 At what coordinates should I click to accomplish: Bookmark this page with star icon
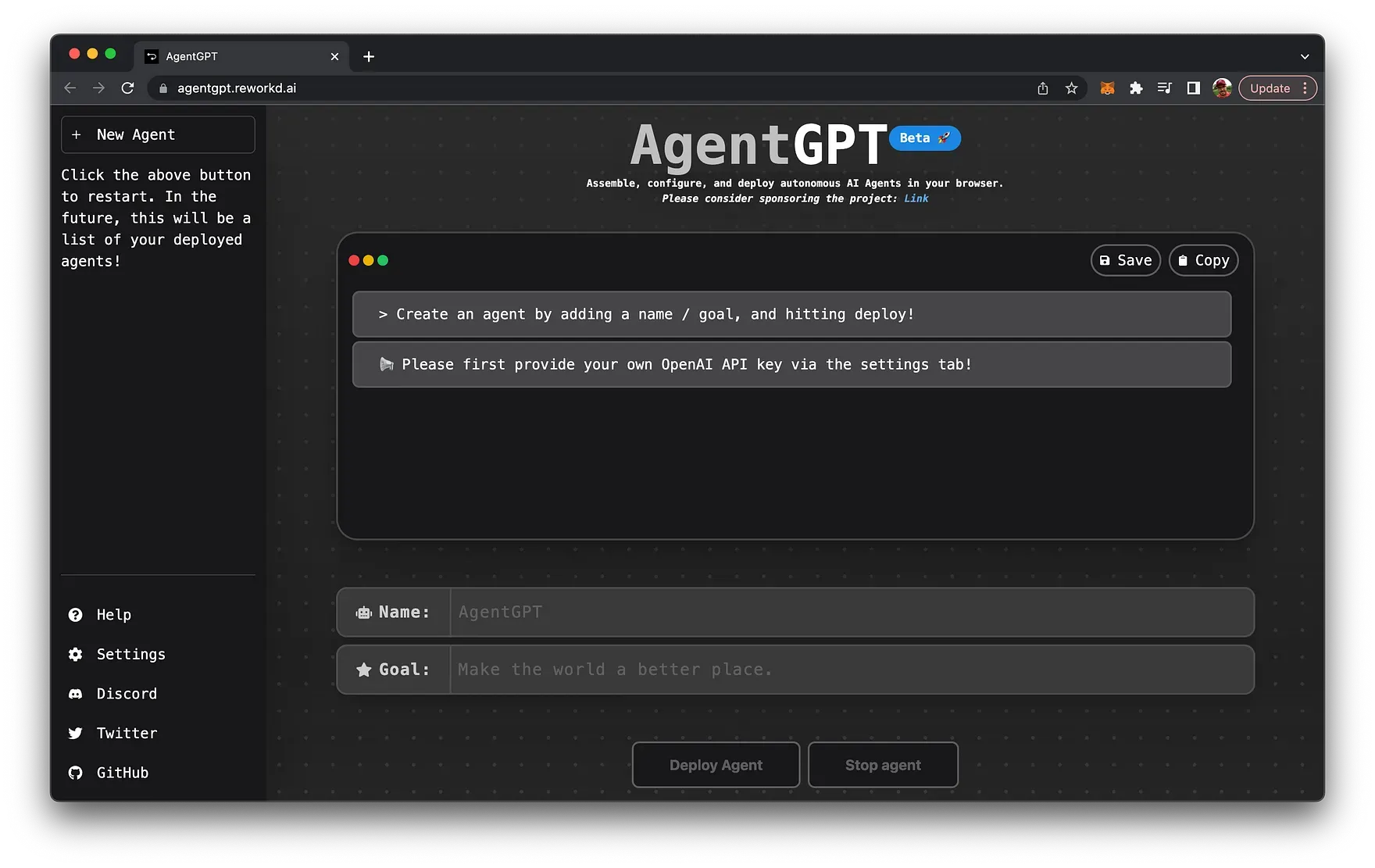point(1071,88)
